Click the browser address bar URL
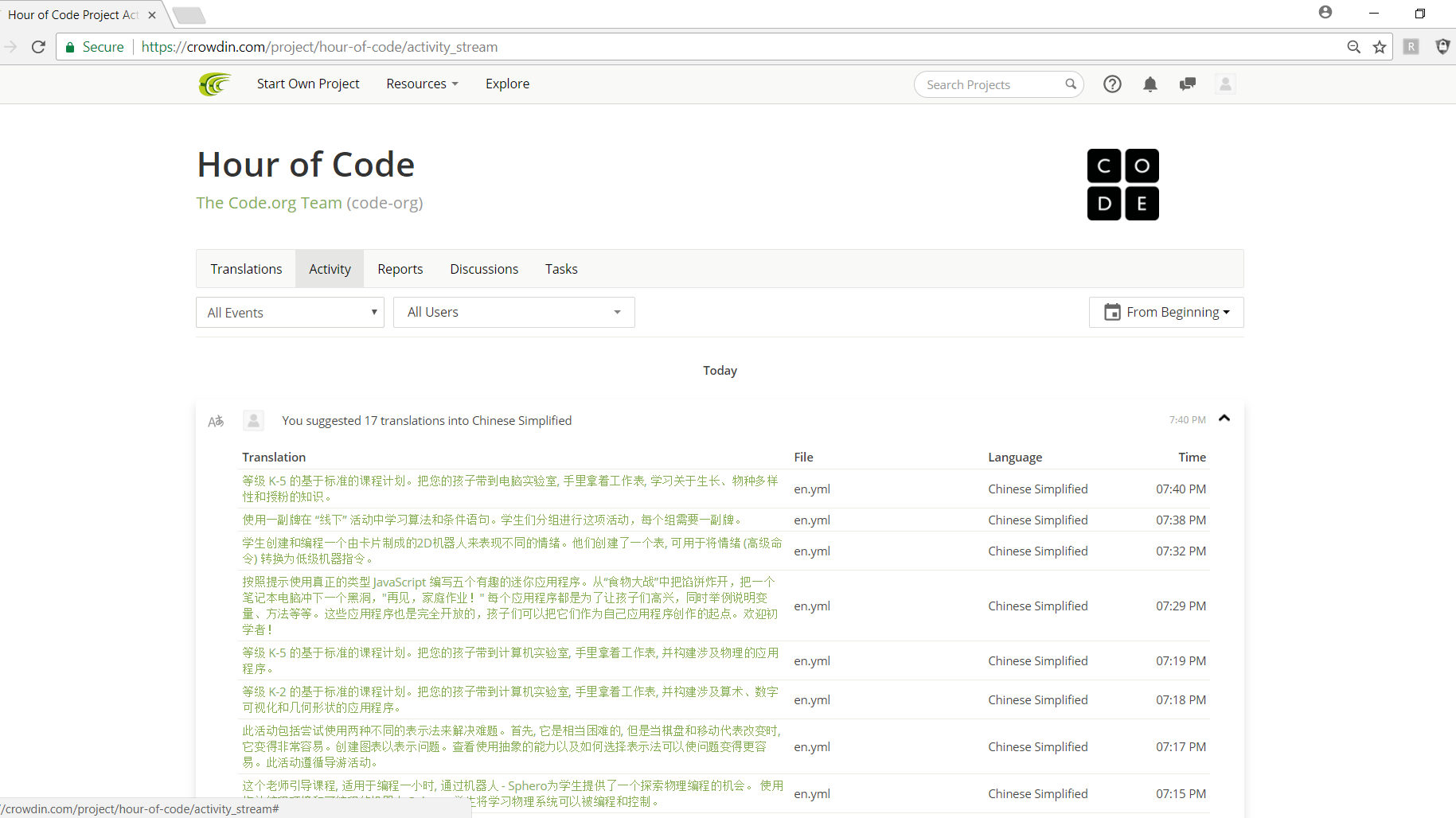 [319, 47]
